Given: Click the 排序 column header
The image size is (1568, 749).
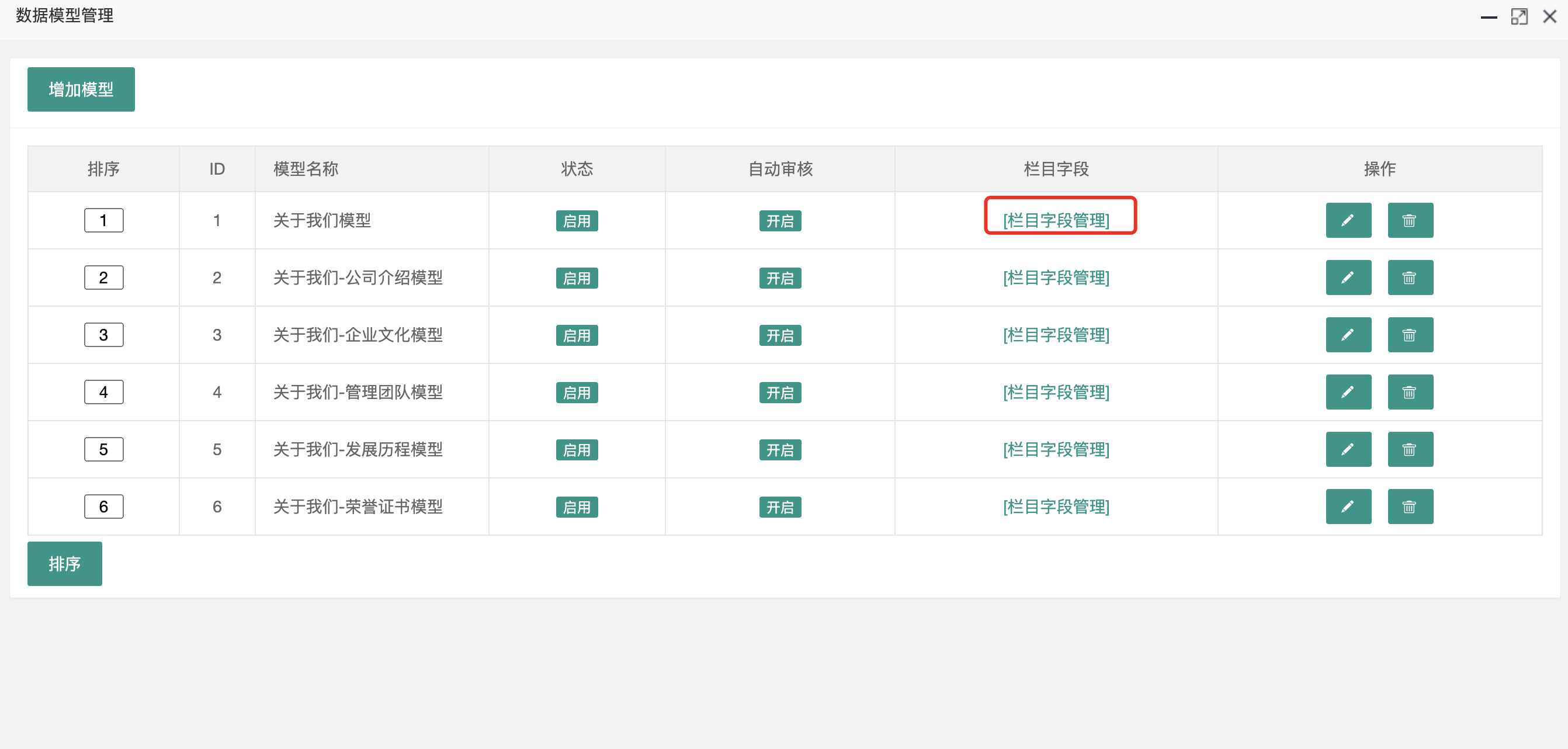Looking at the screenshot, I should 103,169.
